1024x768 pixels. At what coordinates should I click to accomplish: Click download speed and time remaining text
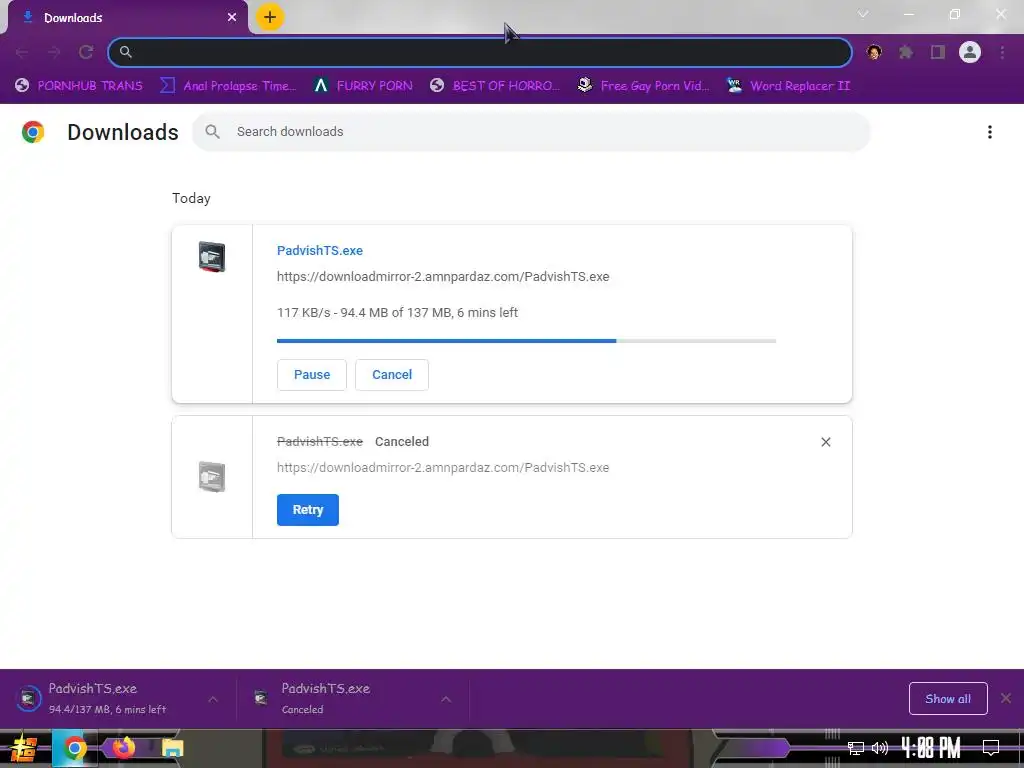point(397,313)
